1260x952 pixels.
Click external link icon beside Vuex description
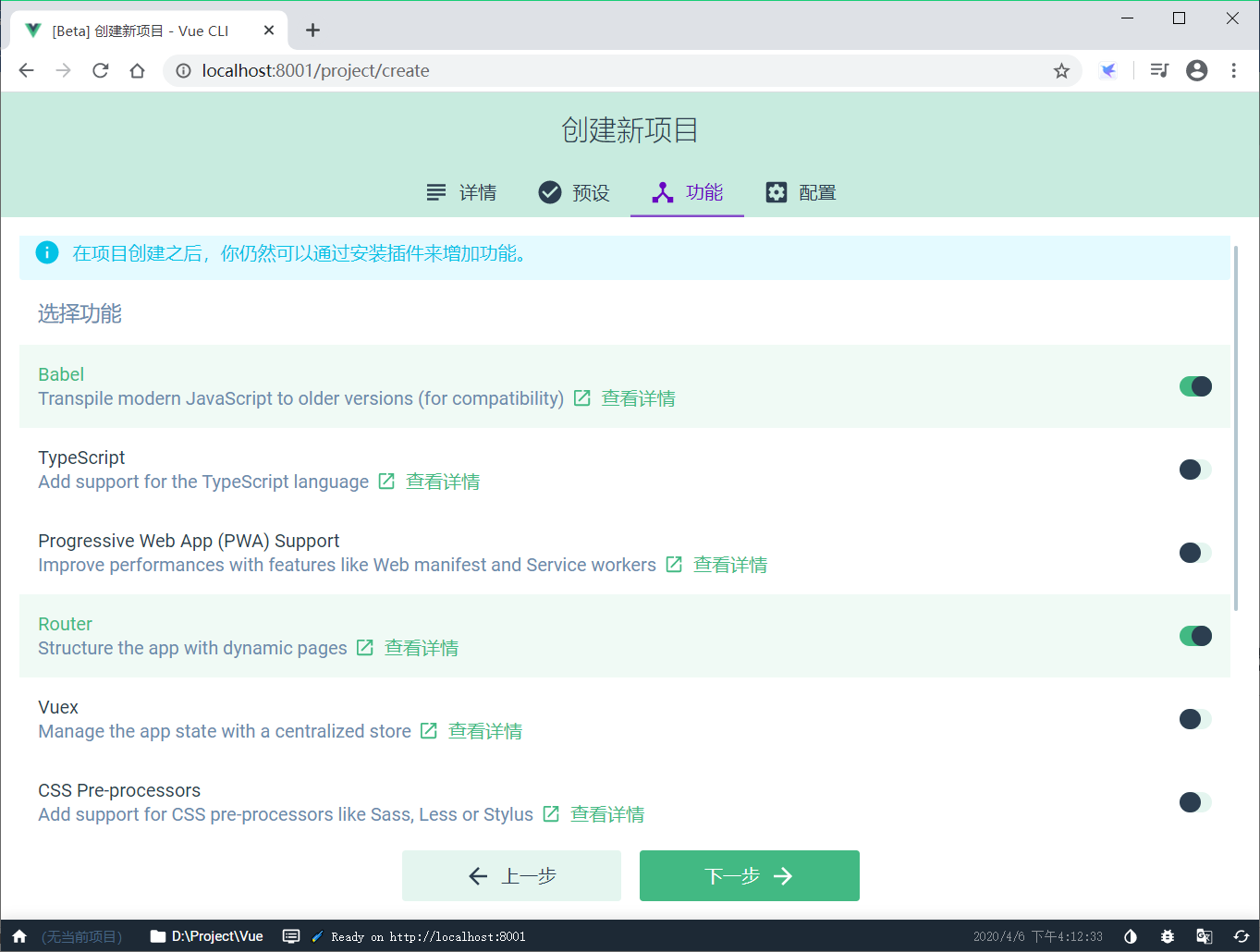429,731
